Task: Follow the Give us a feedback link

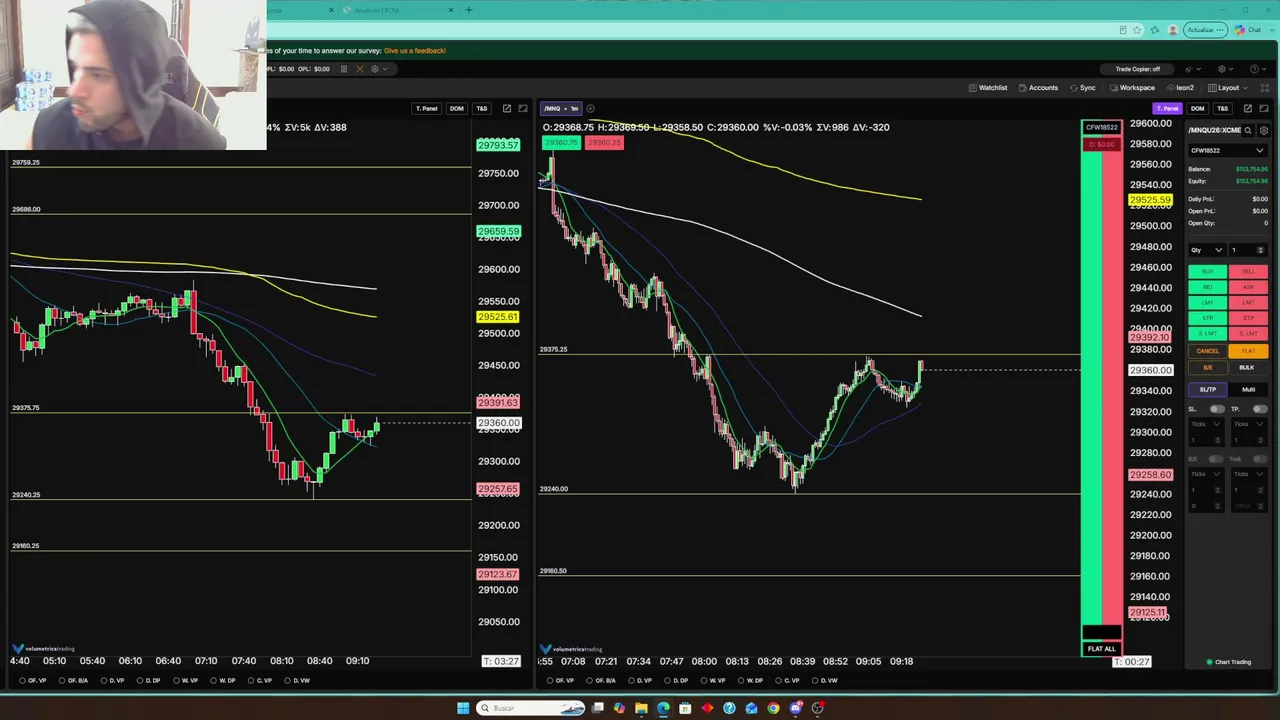Action: coord(414,50)
